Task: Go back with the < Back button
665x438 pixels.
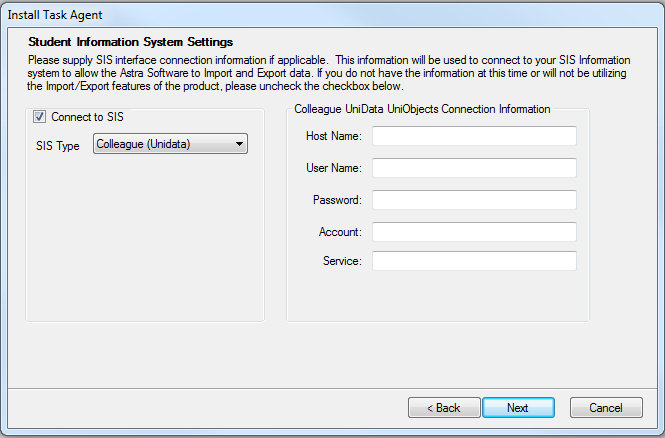Action: click(444, 407)
